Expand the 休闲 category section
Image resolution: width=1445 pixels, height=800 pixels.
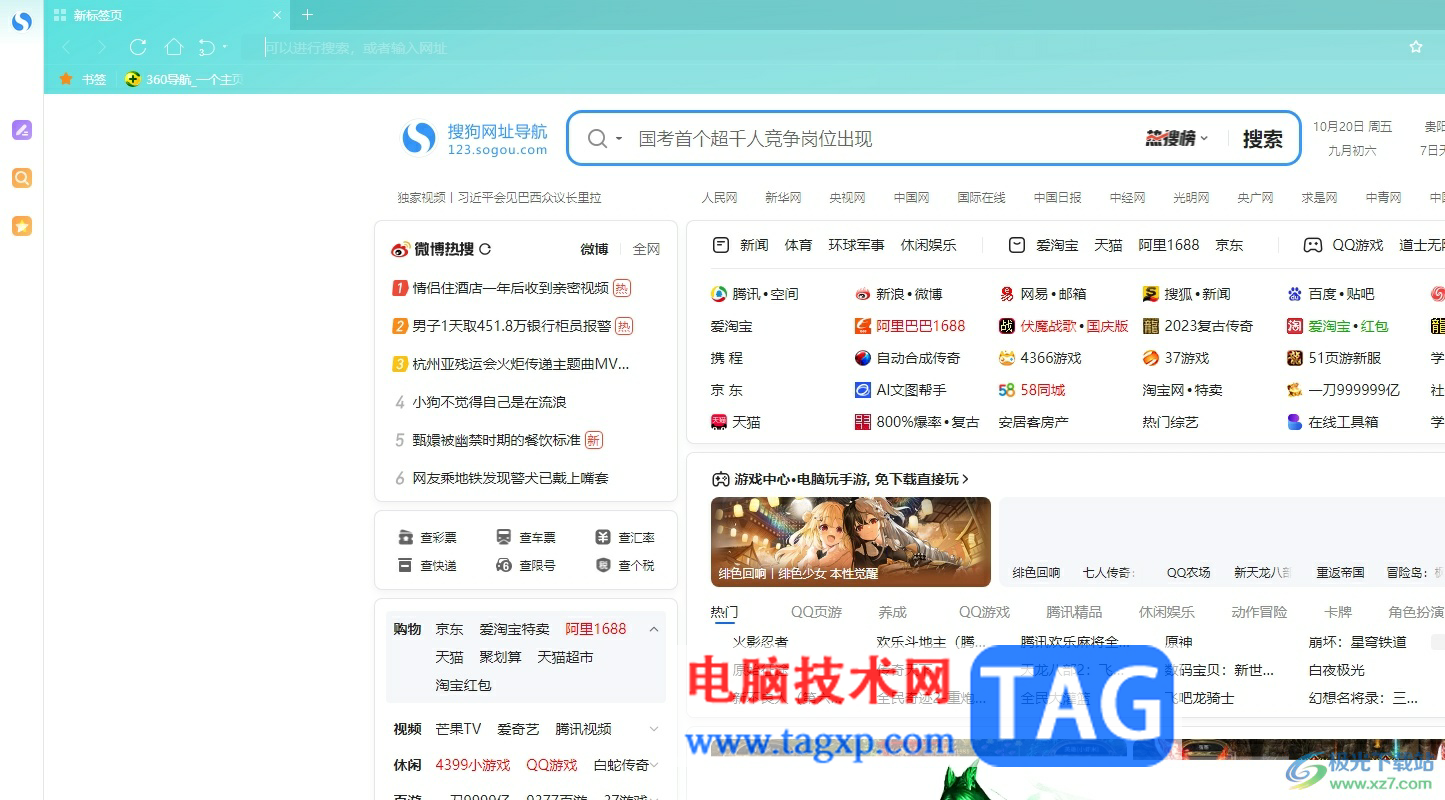654,765
